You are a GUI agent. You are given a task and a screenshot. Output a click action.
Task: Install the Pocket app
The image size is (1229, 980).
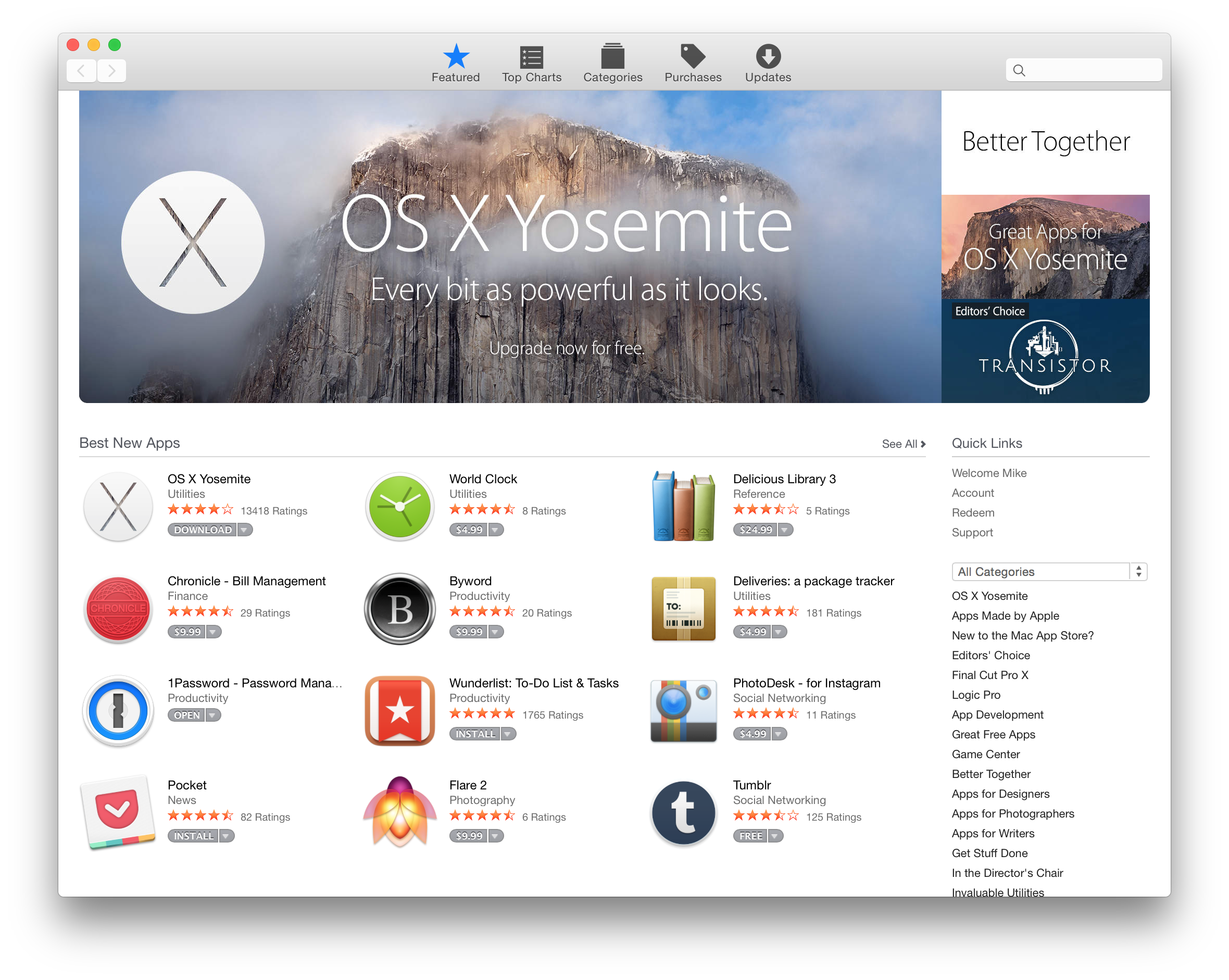[x=193, y=836]
